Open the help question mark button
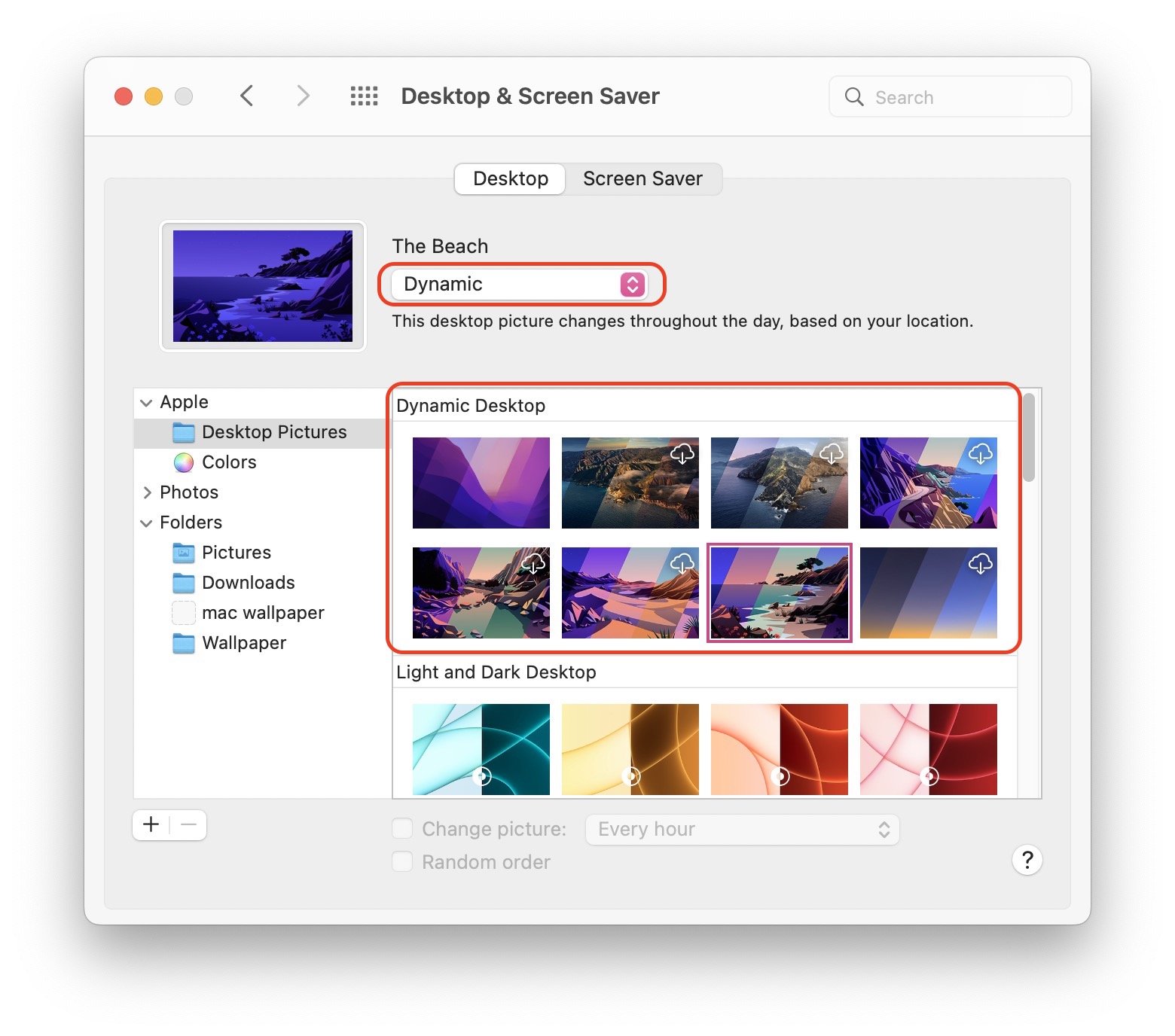 pyautogui.click(x=1027, y=860)
